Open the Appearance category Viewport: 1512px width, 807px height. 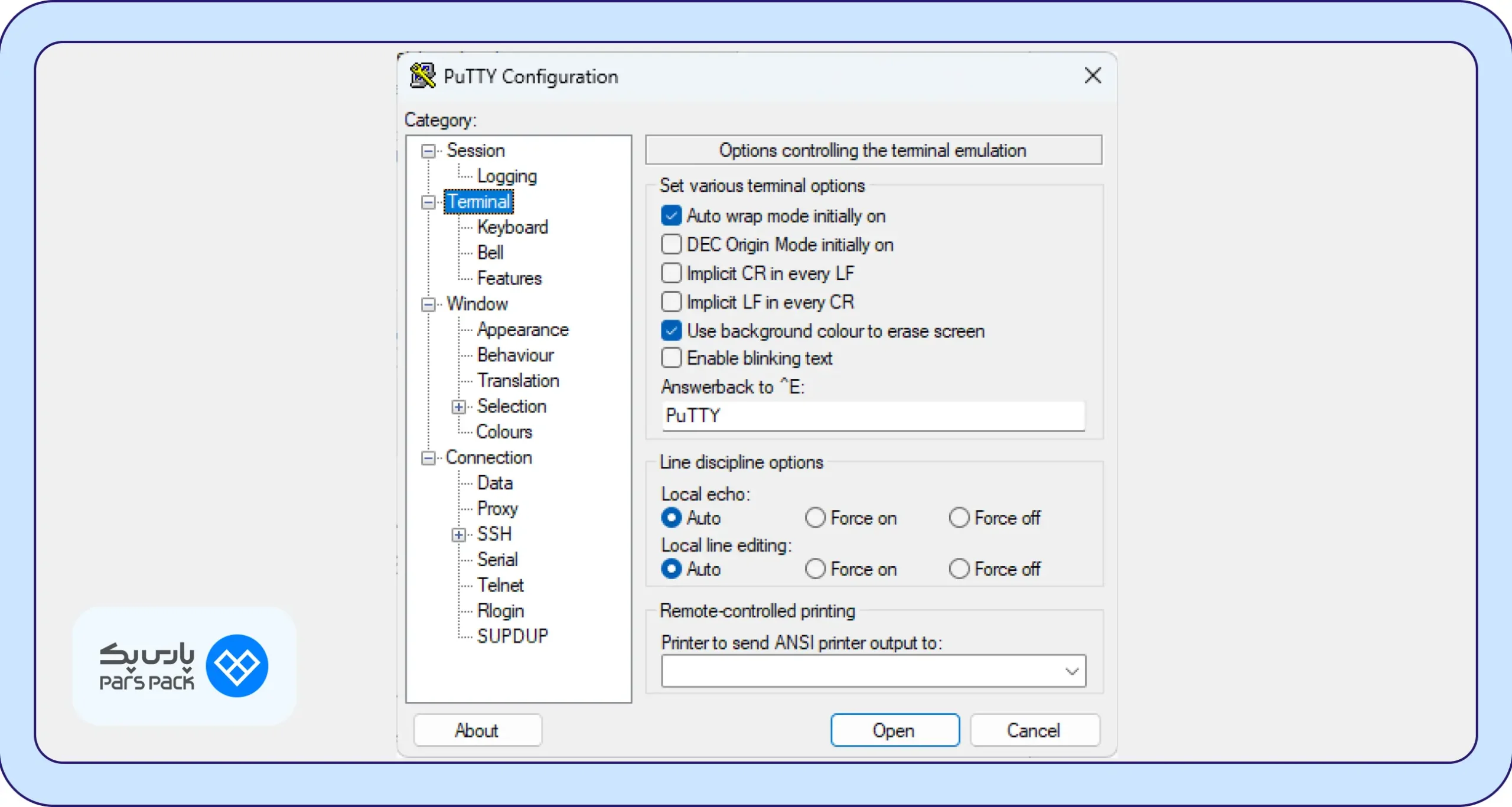(523, 329)
